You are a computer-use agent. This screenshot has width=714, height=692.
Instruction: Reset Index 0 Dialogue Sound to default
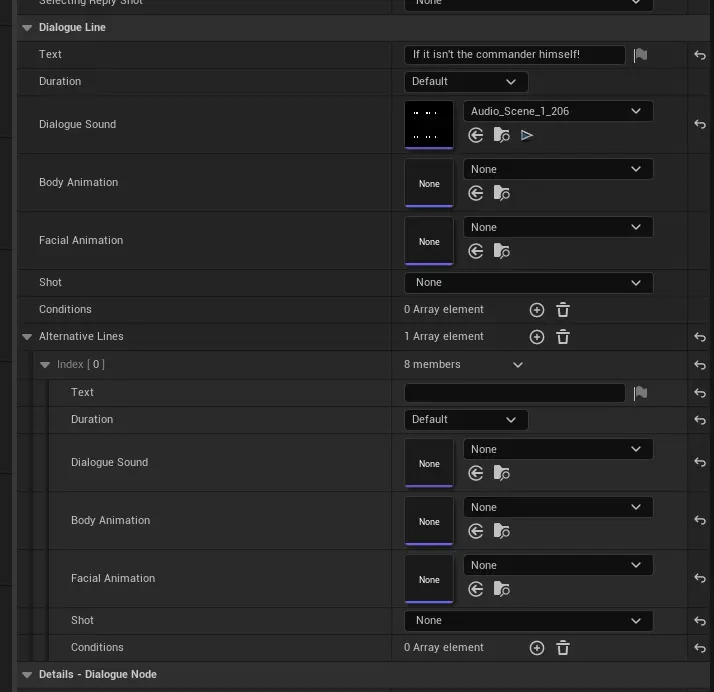click(700, 462)
